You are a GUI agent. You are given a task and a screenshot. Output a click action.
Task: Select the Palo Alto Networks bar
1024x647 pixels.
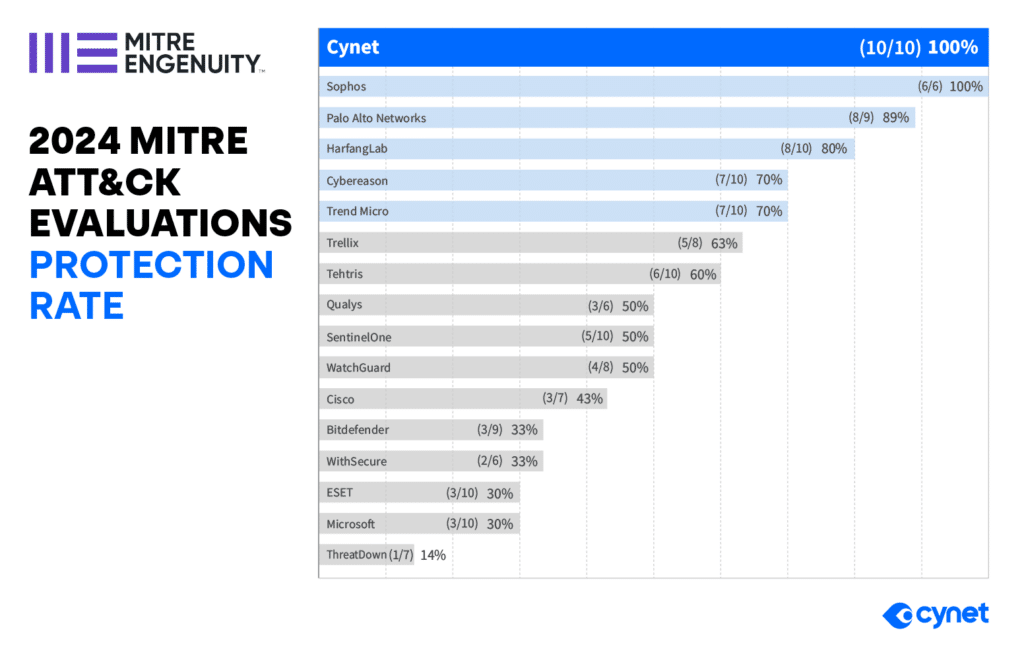pos(616,118)
